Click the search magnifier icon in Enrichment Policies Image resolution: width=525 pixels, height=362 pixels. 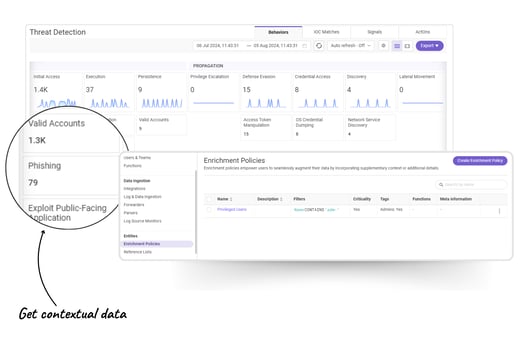pos(441,185)
